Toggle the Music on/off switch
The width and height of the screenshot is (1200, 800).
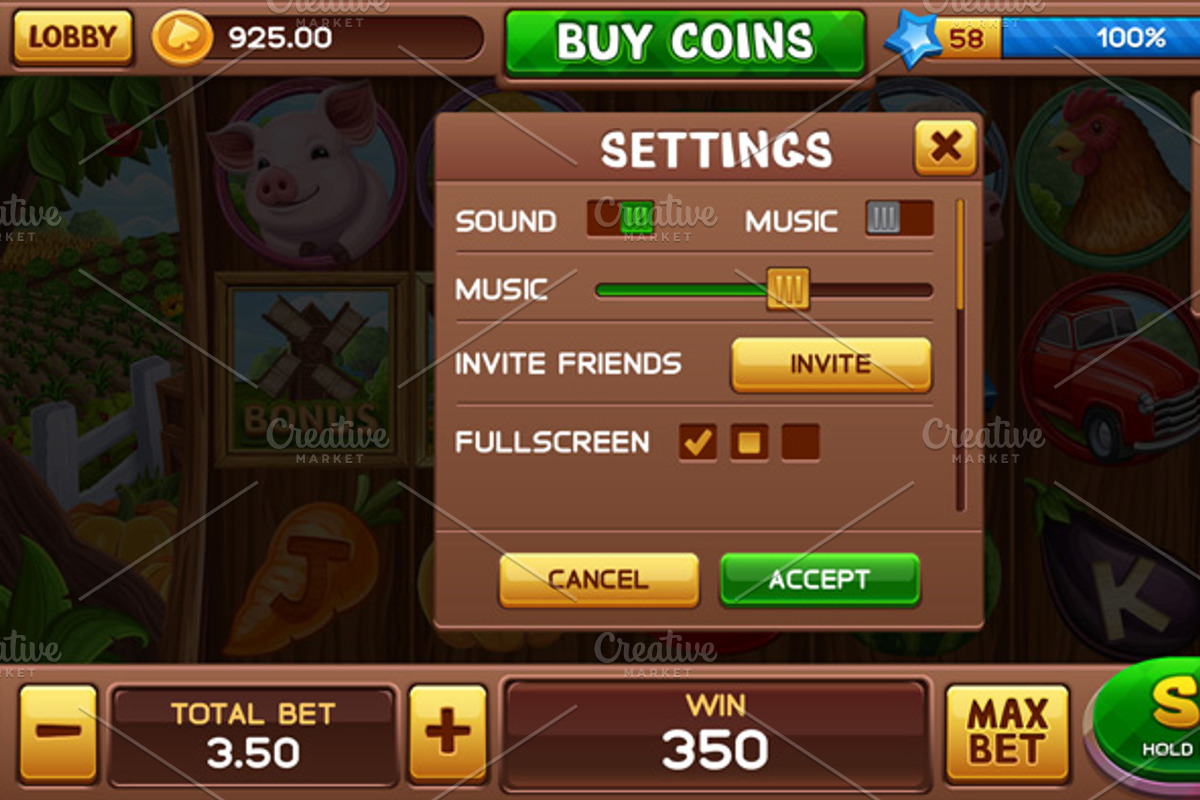tap(899, 218)
